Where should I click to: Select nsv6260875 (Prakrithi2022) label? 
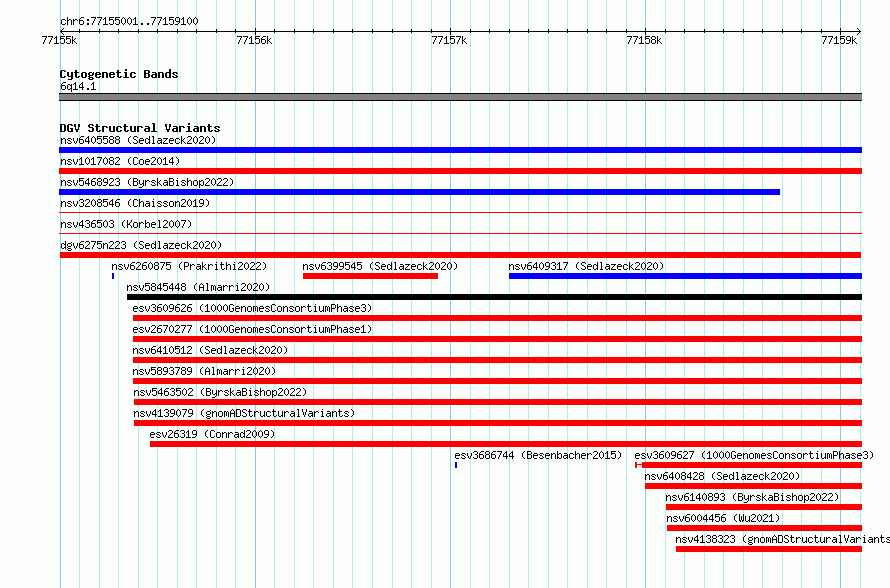click(x=189, y=266)
